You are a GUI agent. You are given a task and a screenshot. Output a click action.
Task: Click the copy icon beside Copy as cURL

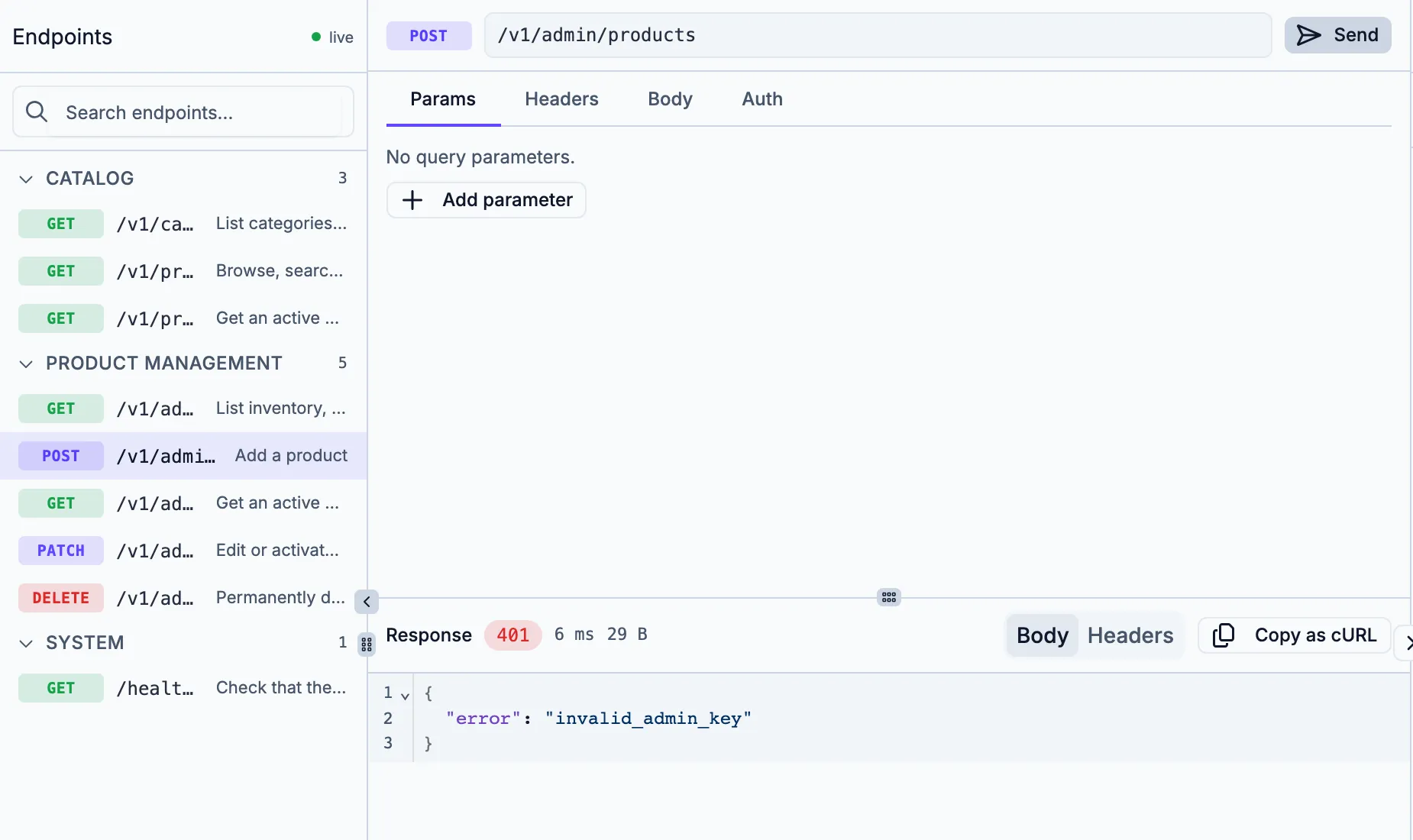(x=1223, y=635)
